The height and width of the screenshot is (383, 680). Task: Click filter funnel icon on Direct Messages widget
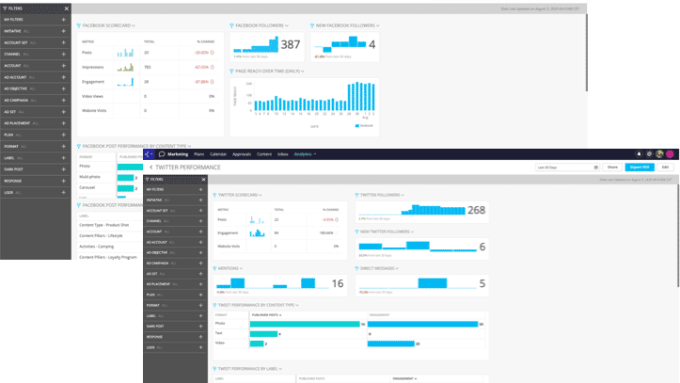[x=357, y=268]
